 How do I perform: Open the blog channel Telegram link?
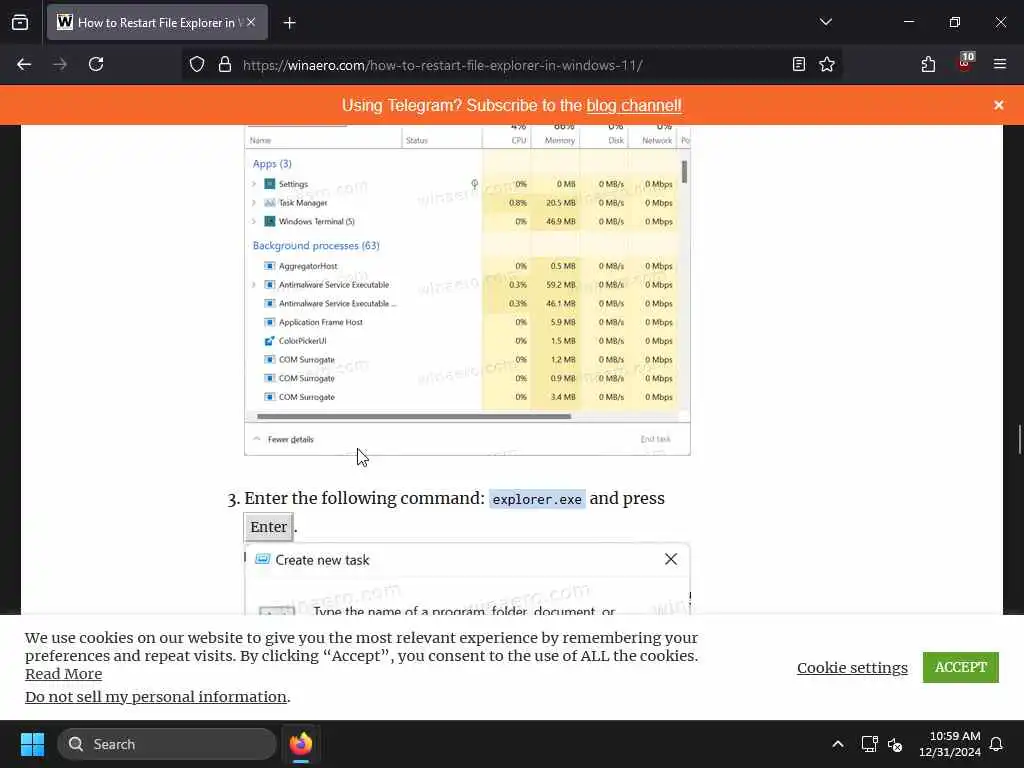coord(633,105)
